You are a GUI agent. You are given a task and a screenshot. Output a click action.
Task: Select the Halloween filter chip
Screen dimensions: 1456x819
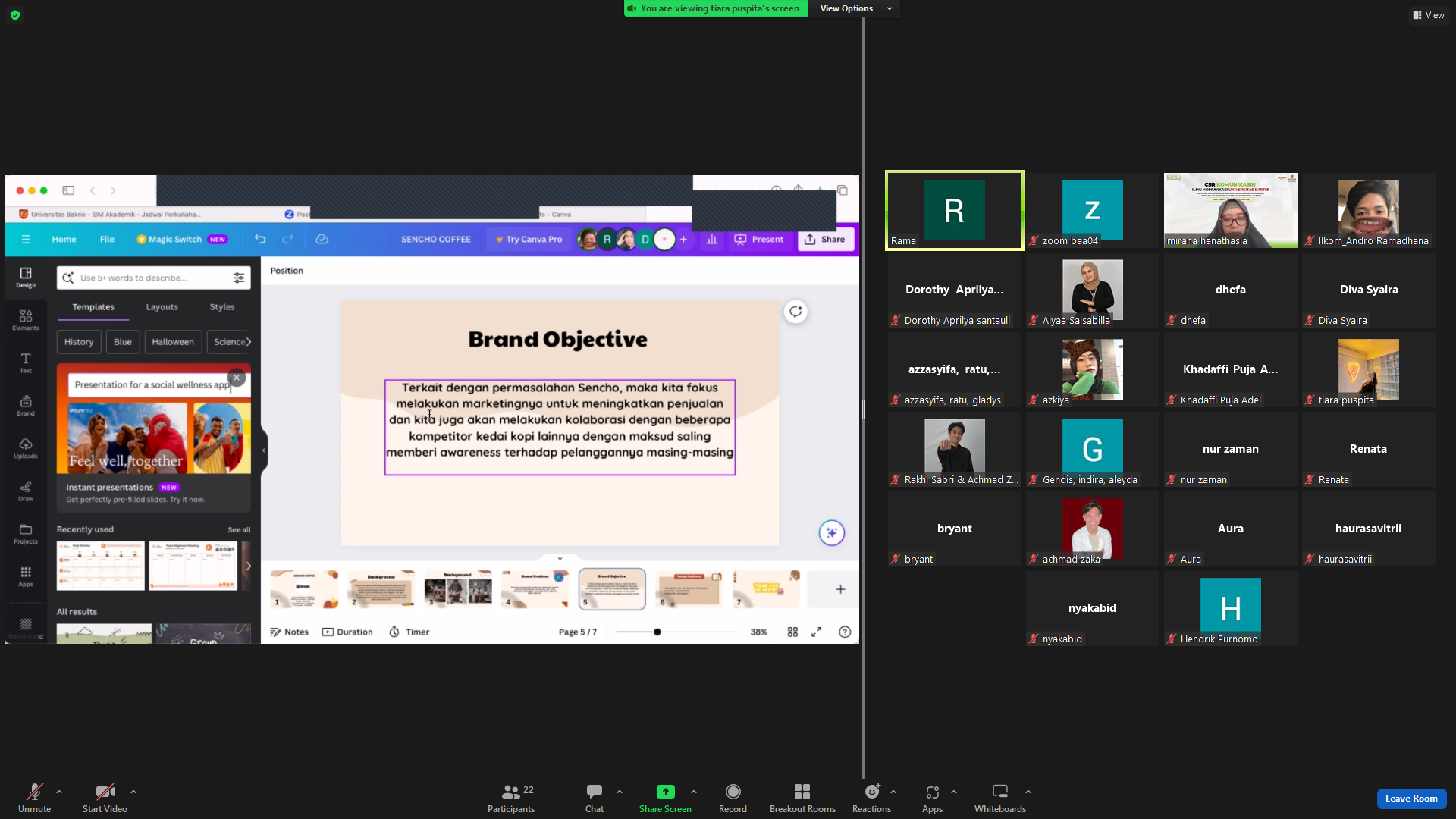coord(173,342)
